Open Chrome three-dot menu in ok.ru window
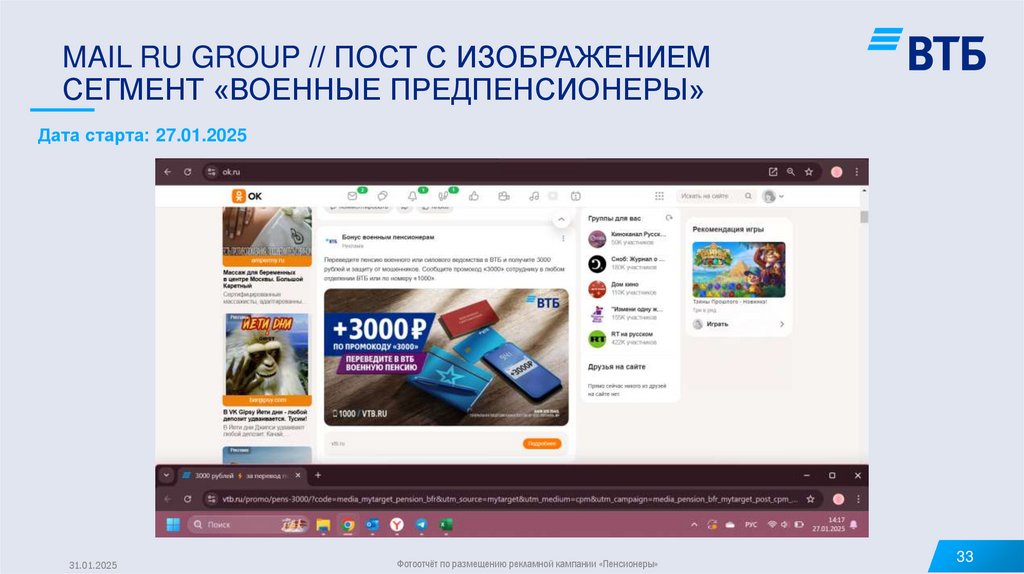 point(857,172)
